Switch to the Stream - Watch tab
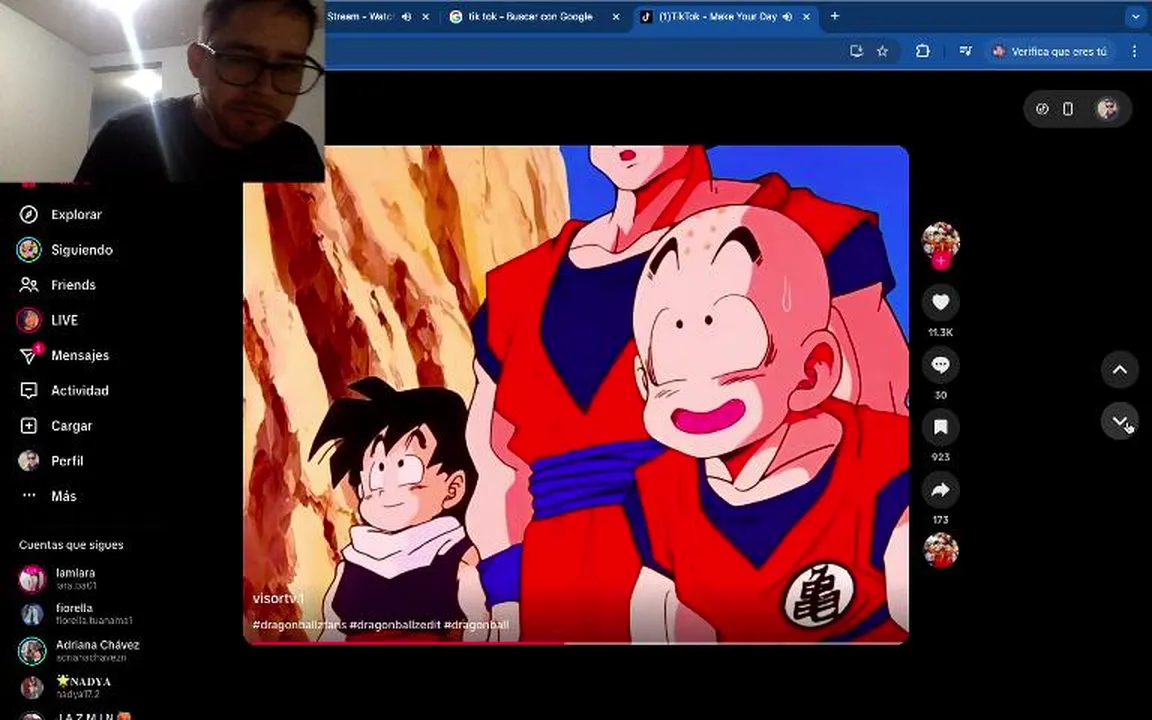1152x720 pixels. point(361,16)
